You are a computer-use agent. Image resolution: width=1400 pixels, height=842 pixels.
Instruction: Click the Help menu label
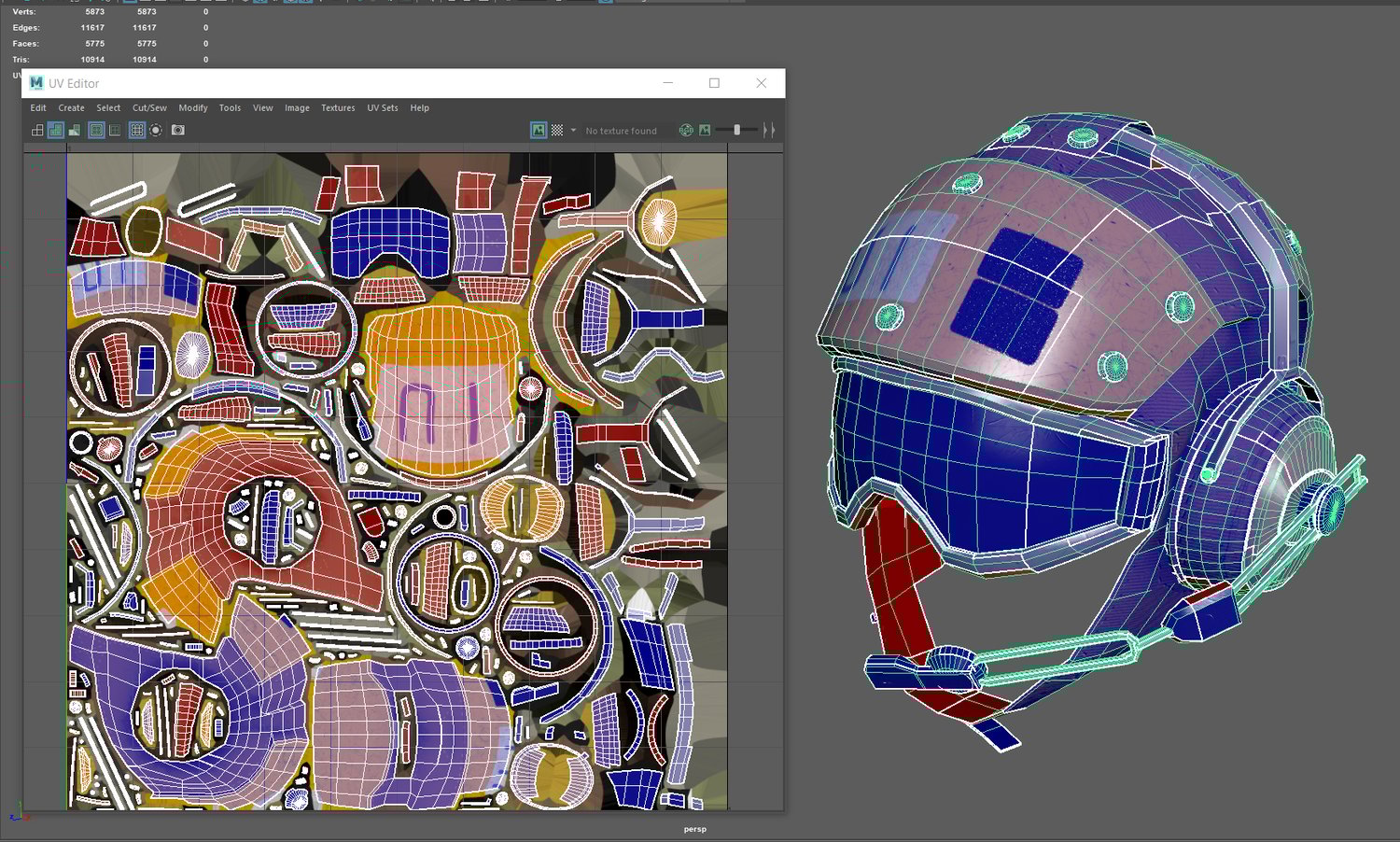pos(419,108)
